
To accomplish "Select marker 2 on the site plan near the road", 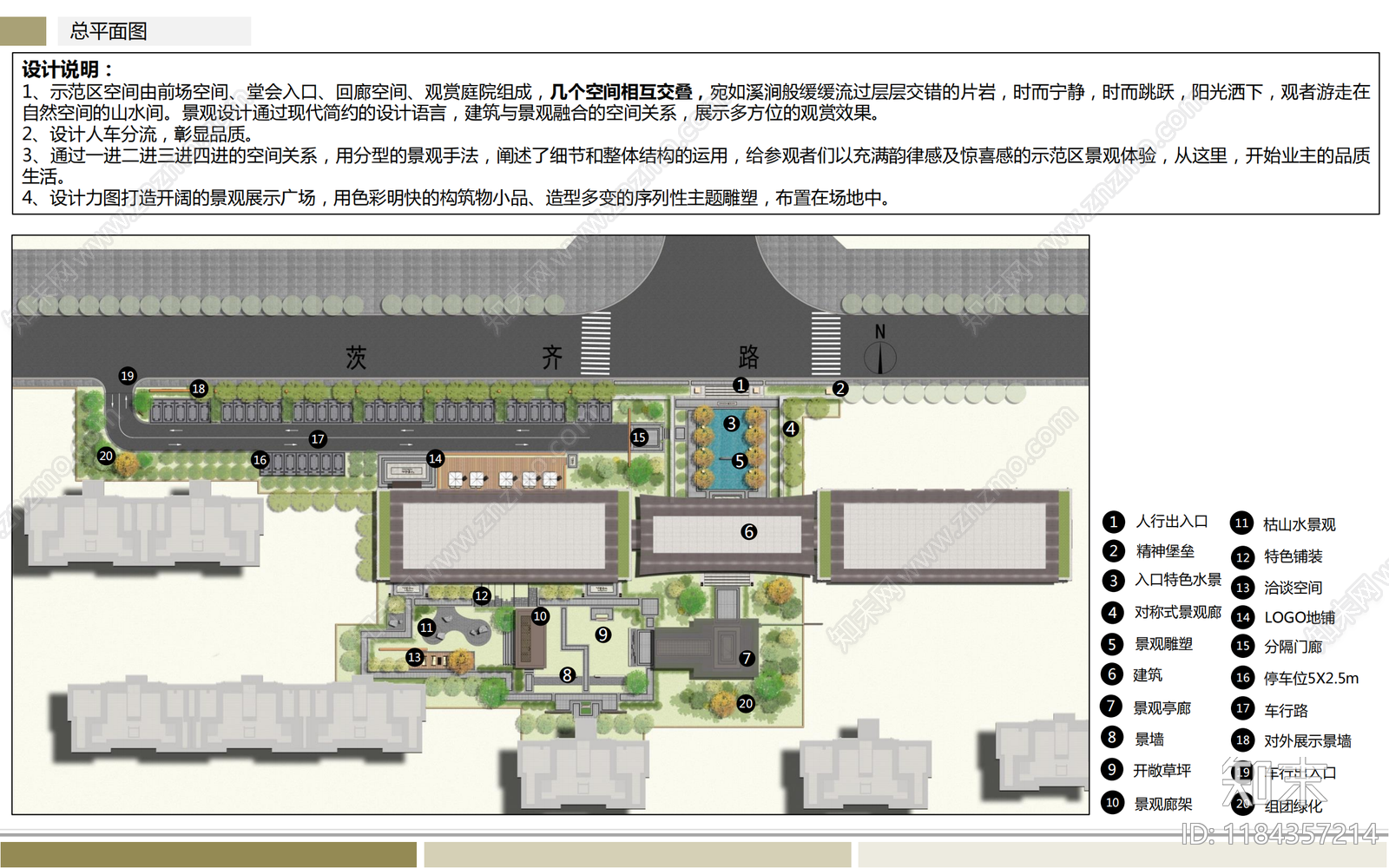I will 839,389.
